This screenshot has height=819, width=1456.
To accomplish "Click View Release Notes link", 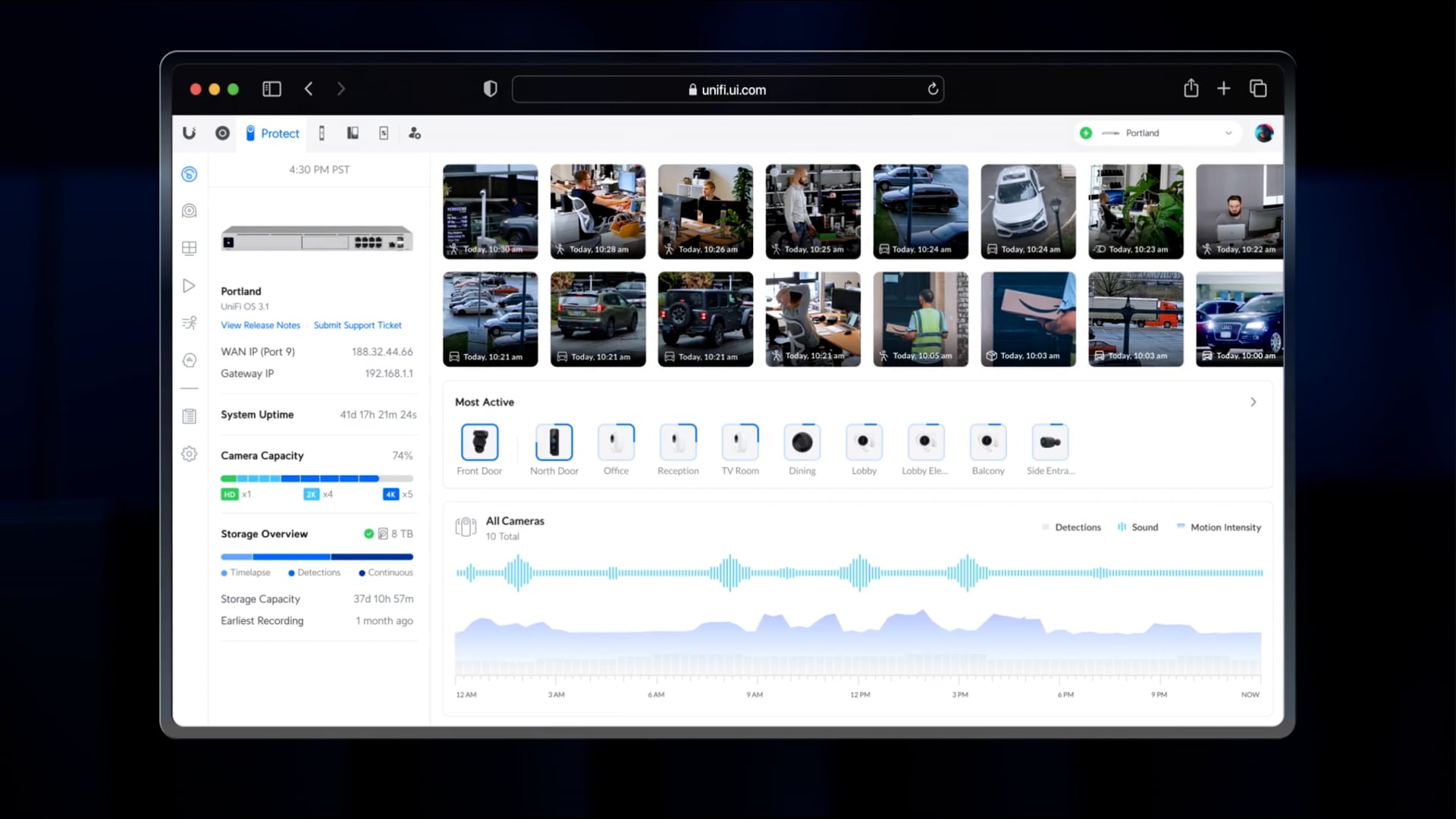I will (x=260, y=325).
